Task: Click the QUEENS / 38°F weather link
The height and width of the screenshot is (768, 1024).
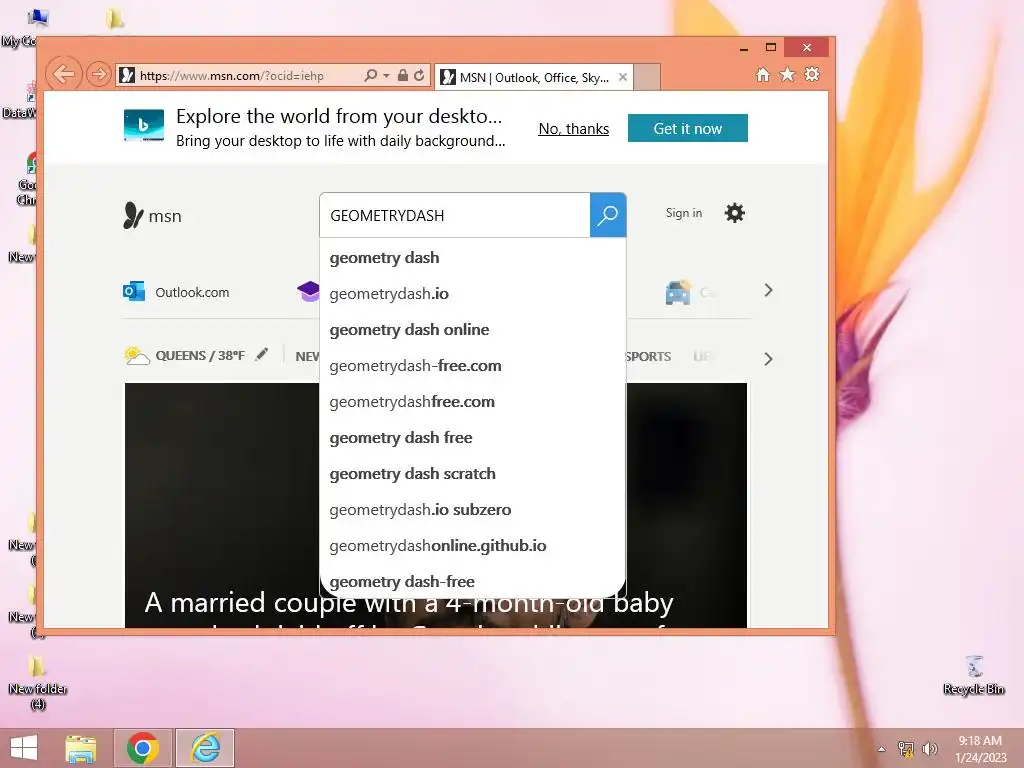Action: click(x=200, y=356)
